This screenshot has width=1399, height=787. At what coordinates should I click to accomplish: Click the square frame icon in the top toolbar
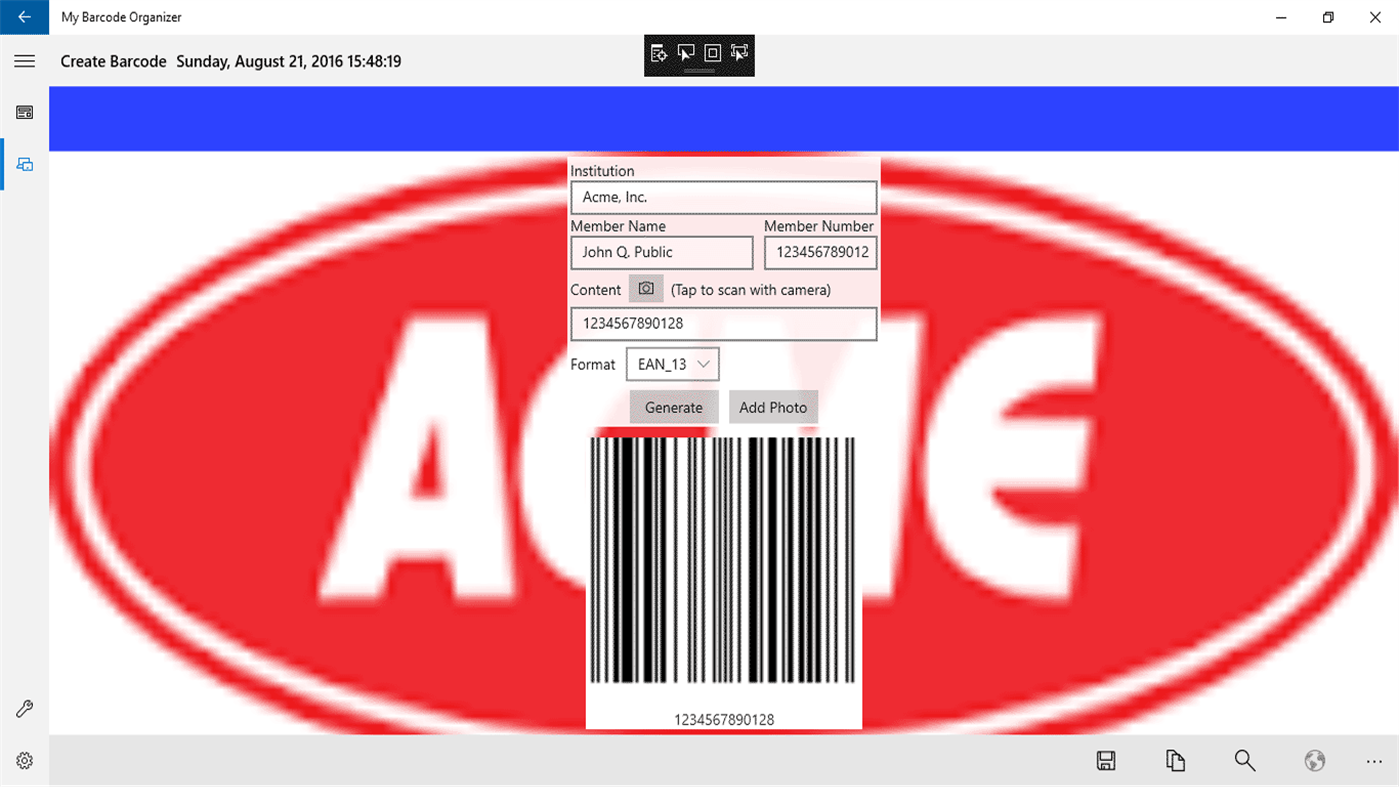[712, 55]
